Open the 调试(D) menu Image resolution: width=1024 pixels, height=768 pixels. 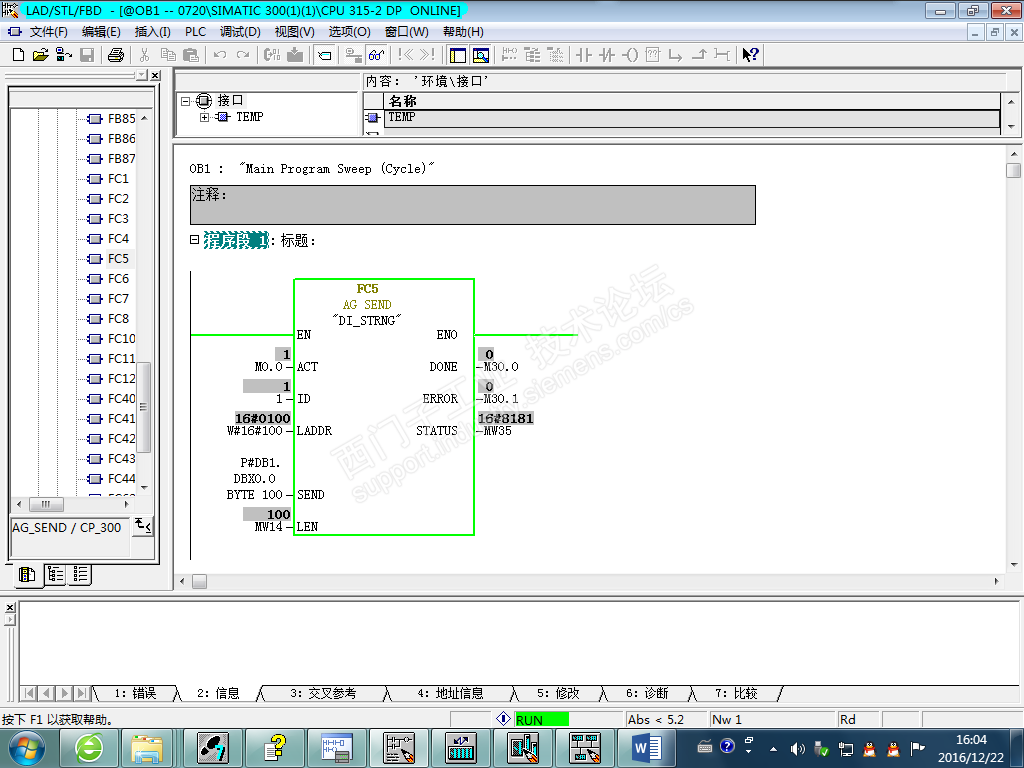point(240,31)
